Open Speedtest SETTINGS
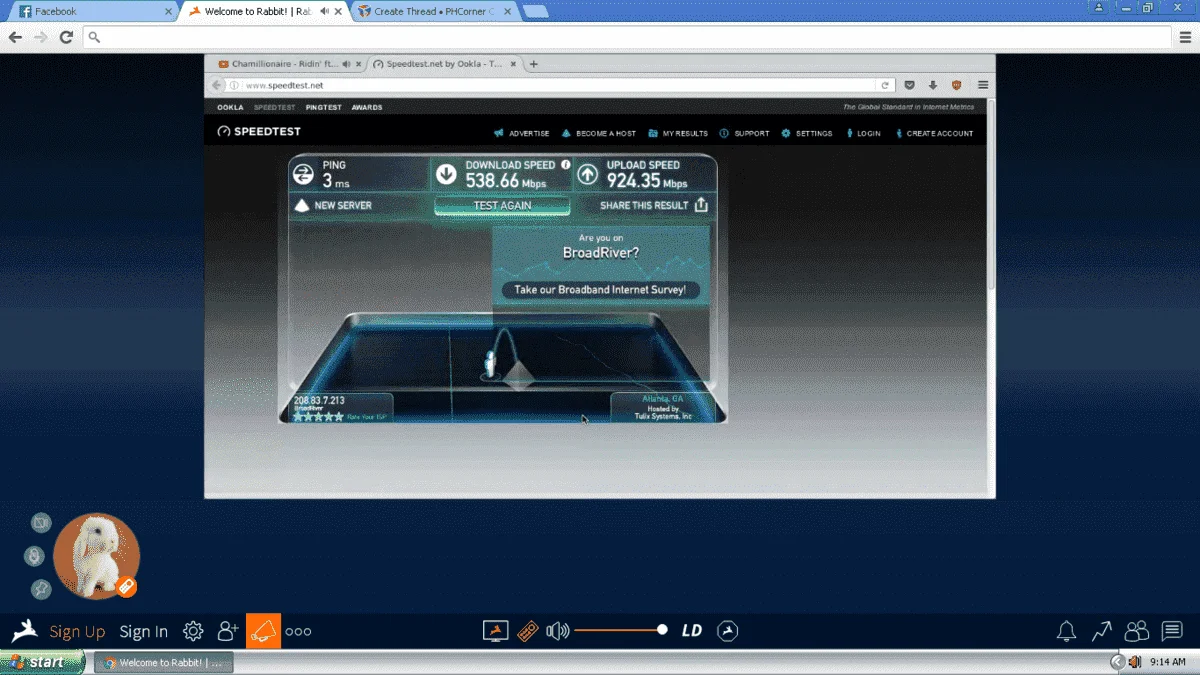 coord(807,133)
